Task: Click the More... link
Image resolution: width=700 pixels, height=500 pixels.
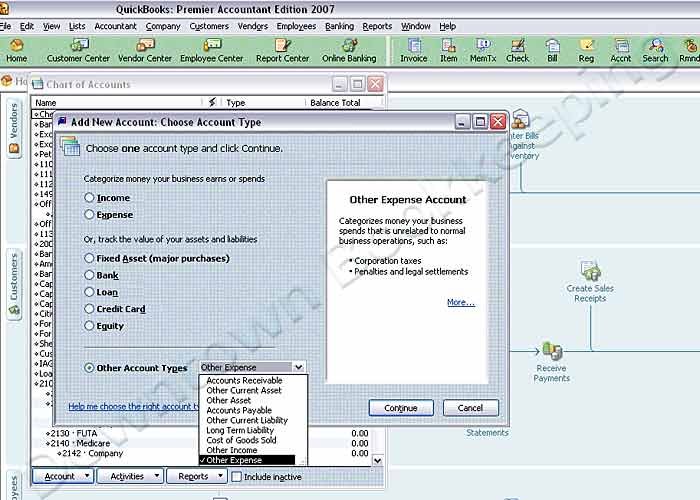Action: (461, 302)
